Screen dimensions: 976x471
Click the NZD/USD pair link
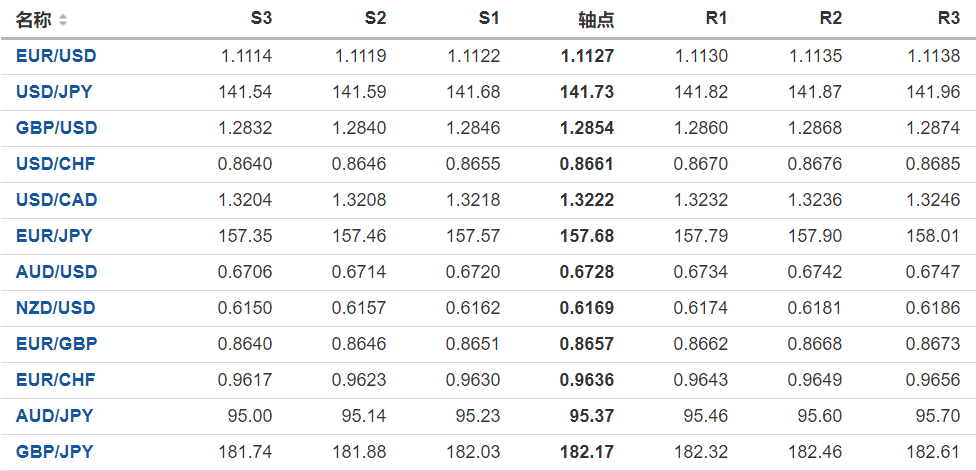(56, 308)
